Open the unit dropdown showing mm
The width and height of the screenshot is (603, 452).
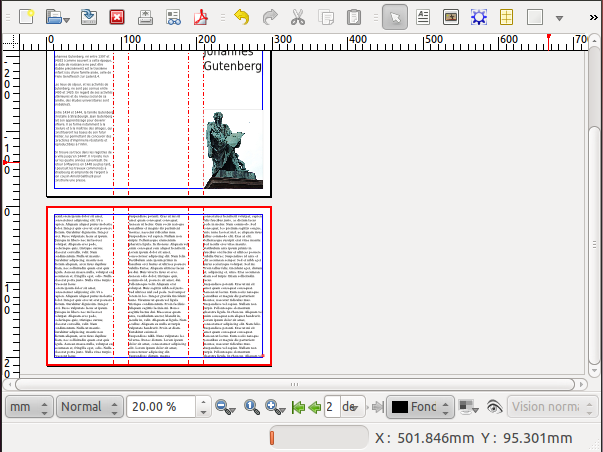27,407
